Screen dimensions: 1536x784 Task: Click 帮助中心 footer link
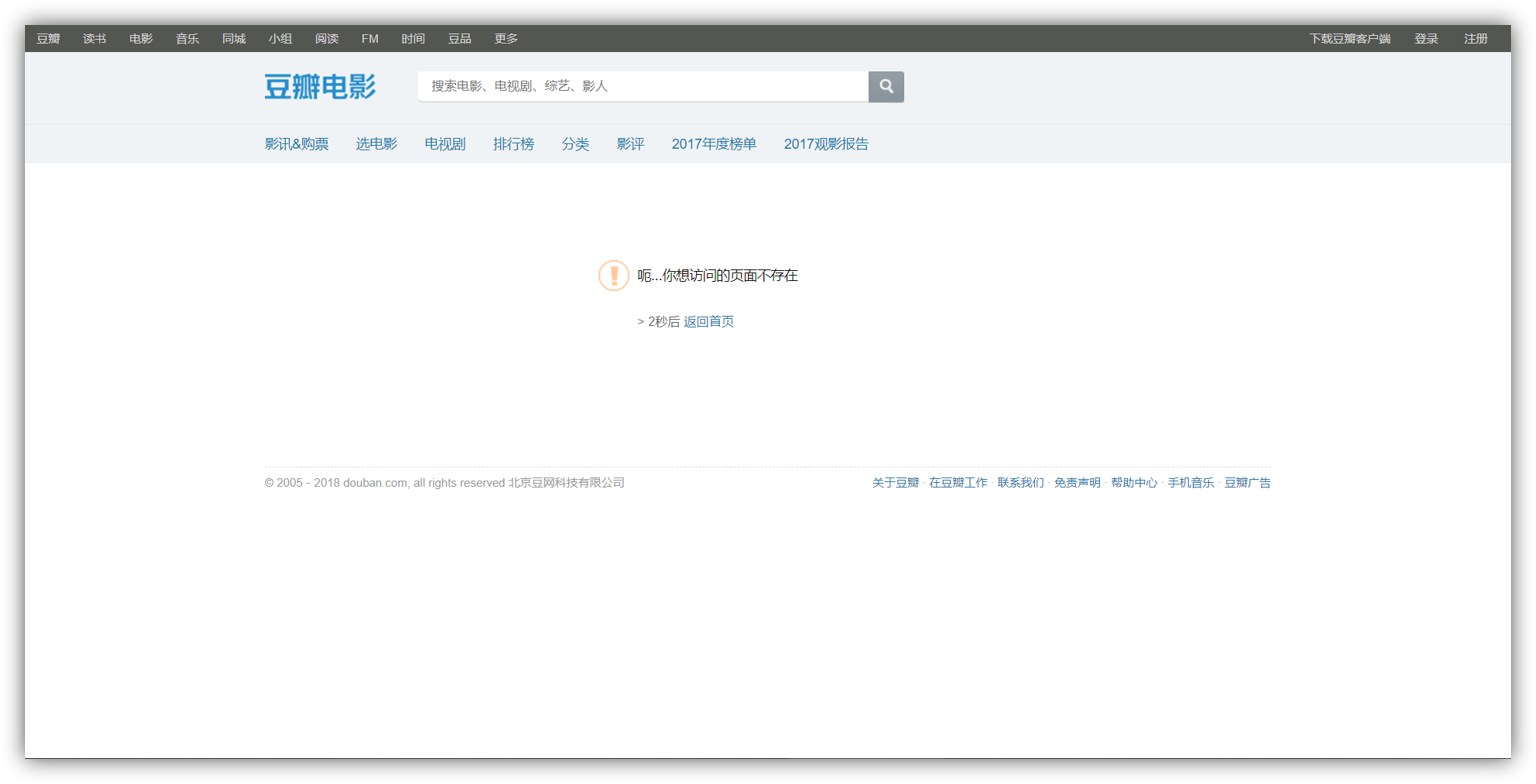point(1135,483)
